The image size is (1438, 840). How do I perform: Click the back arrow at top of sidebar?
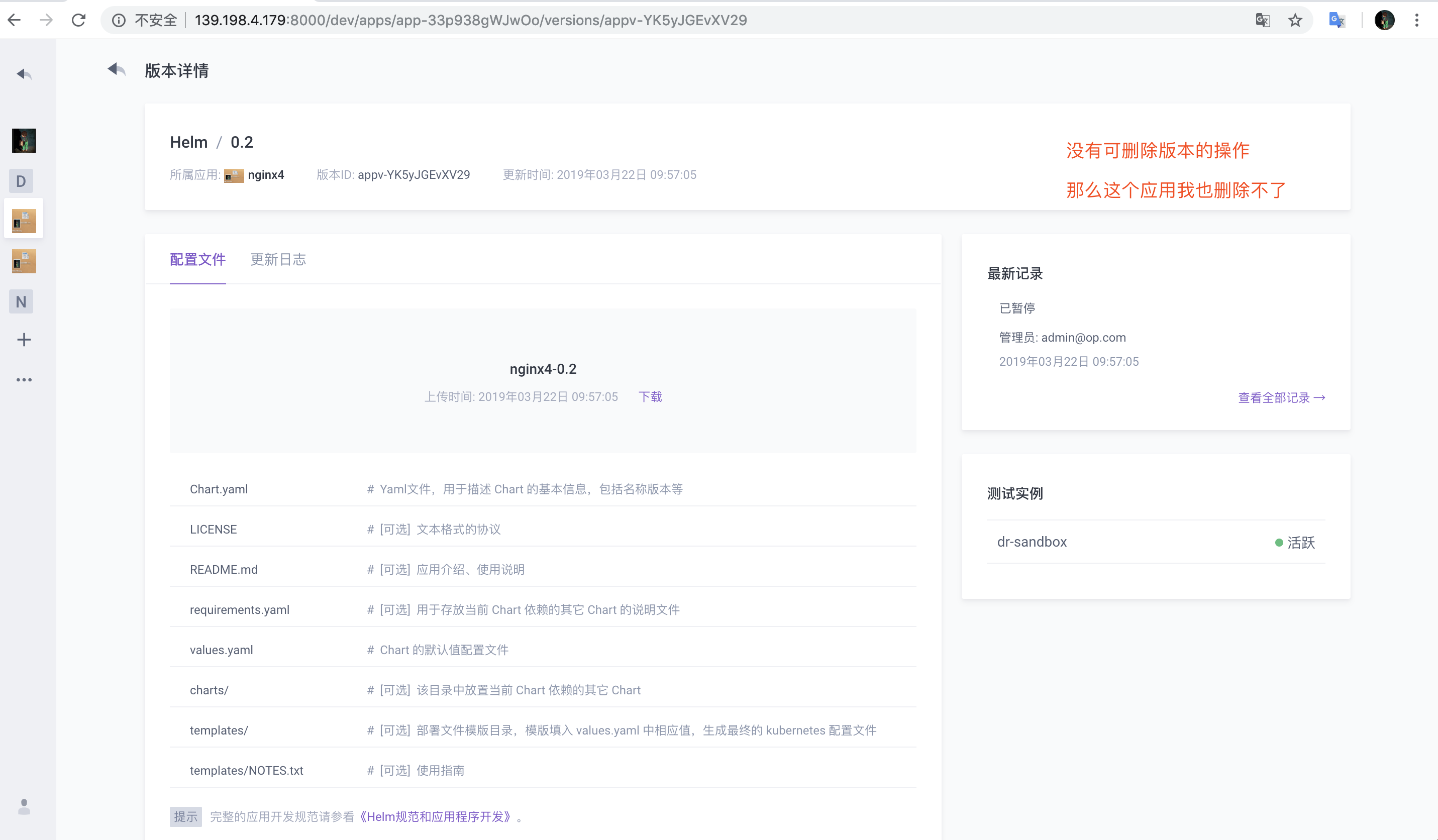[24, 74]
